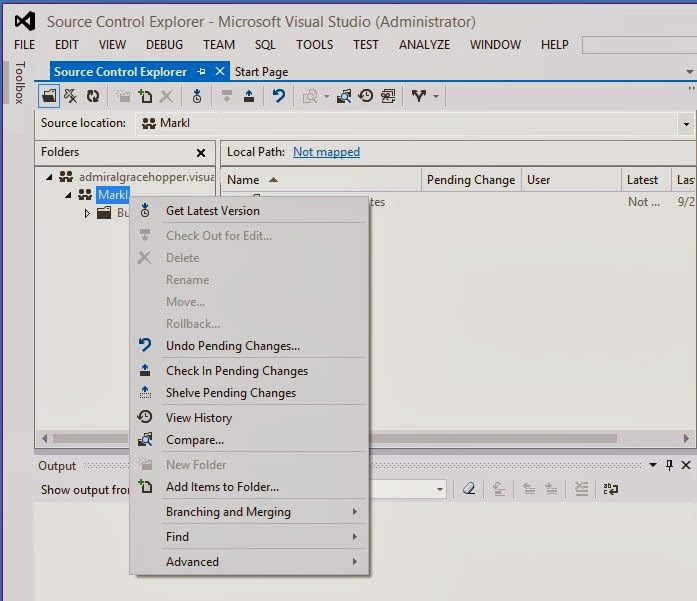Open the TEST menu
697x601 pixels.
pyautogui.click(x=366, y=45)
